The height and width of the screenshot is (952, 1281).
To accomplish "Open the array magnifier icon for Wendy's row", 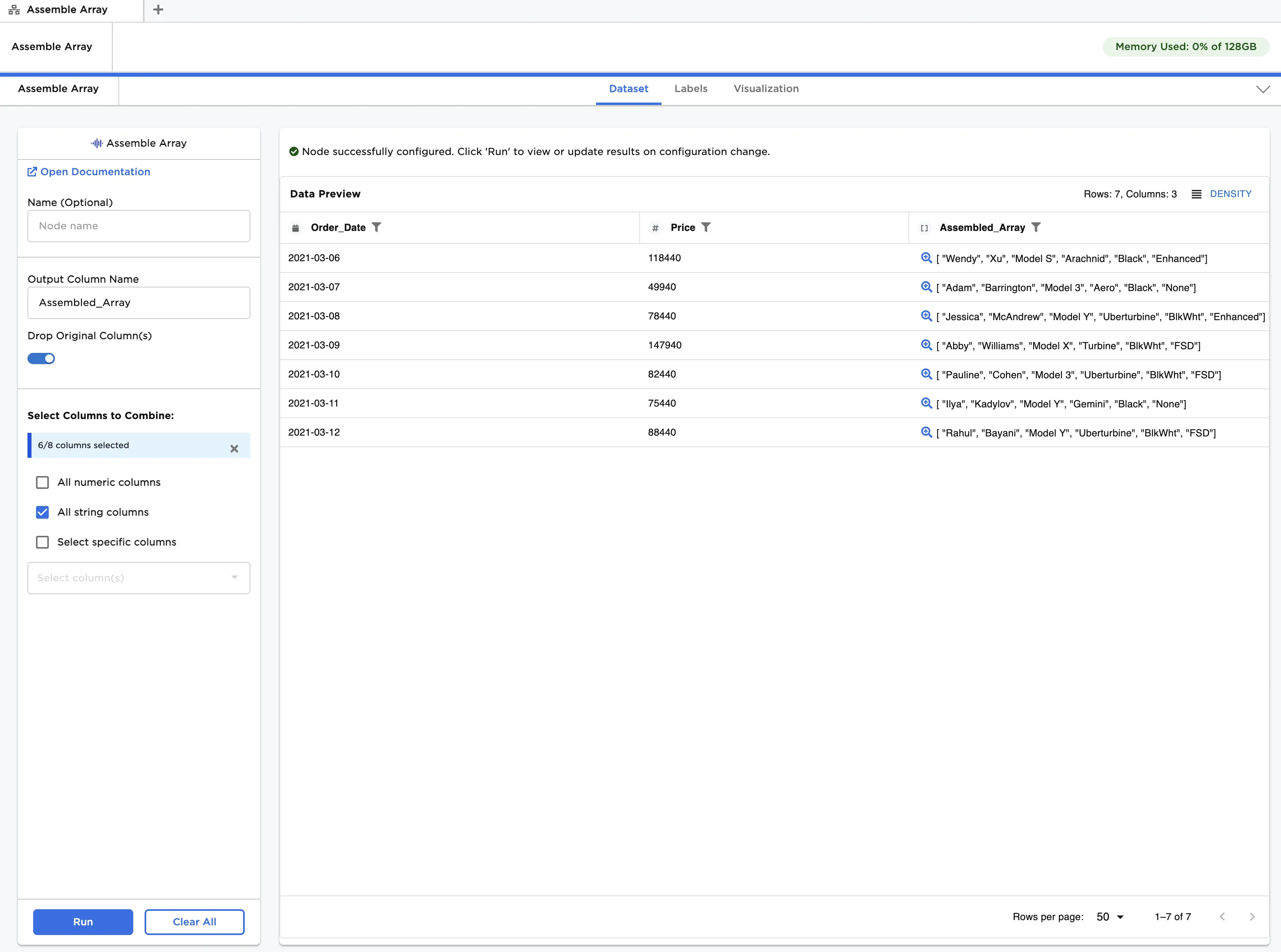I will click(x=926, y=258).
